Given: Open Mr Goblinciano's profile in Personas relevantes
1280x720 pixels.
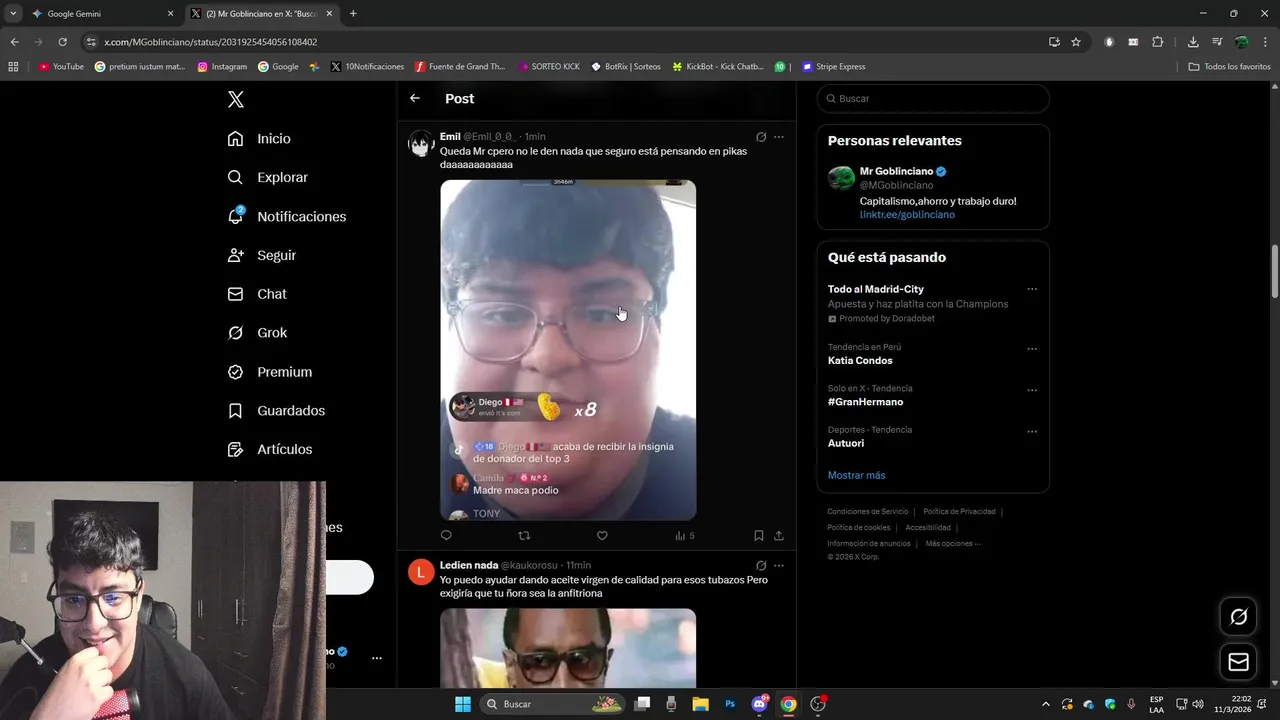Looking at the screenshot, I should pyautogui.click(x=896, y=171).
